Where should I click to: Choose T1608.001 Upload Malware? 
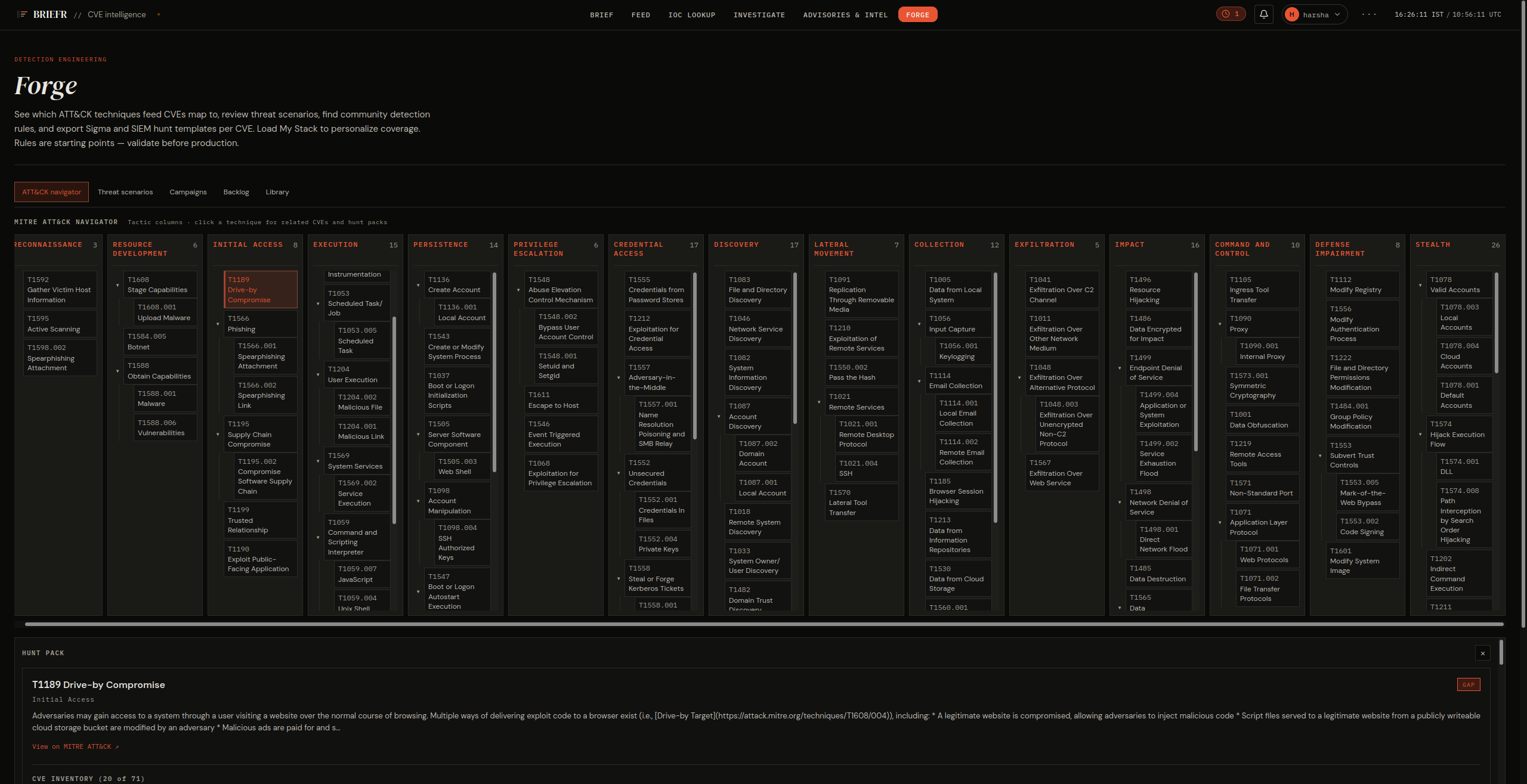point(165,312)
